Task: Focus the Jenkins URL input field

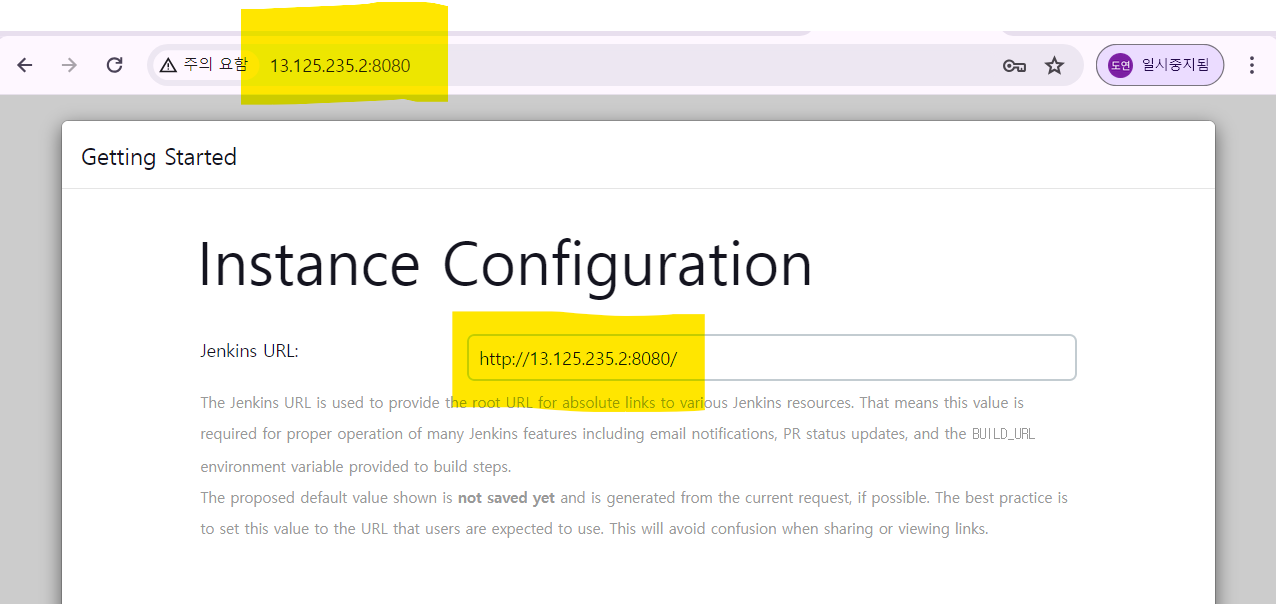Action: click(771, 357)
